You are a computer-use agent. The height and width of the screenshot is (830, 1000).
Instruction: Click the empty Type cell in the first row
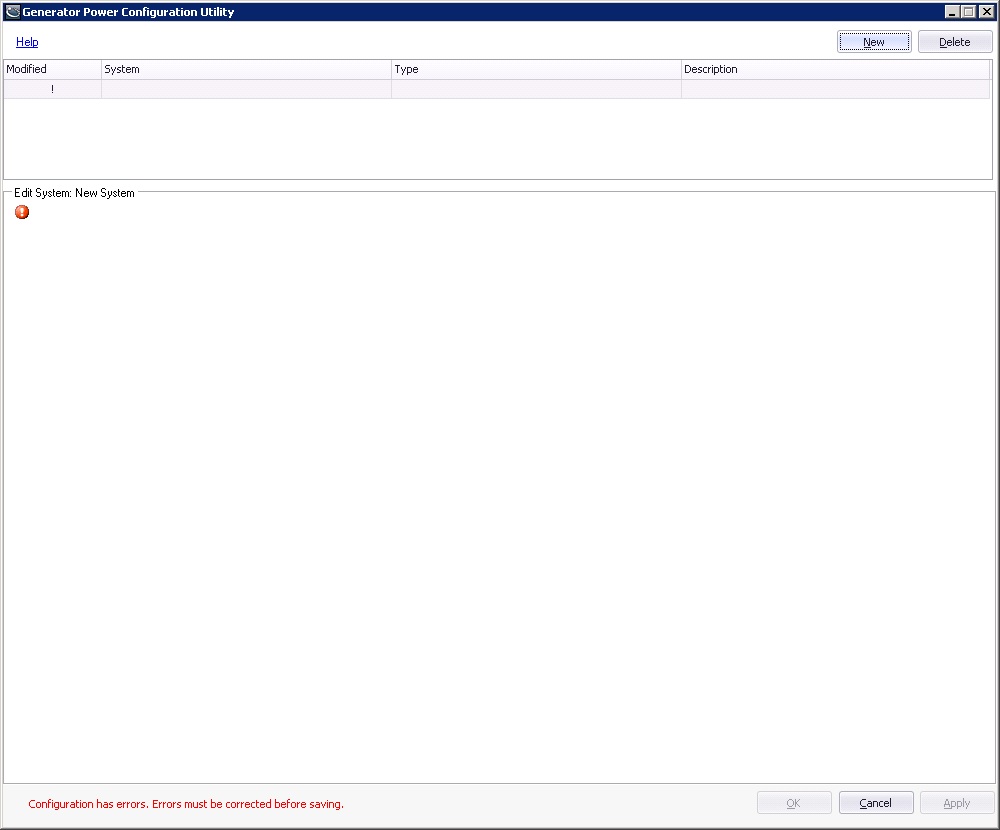[x=536, y=89]
